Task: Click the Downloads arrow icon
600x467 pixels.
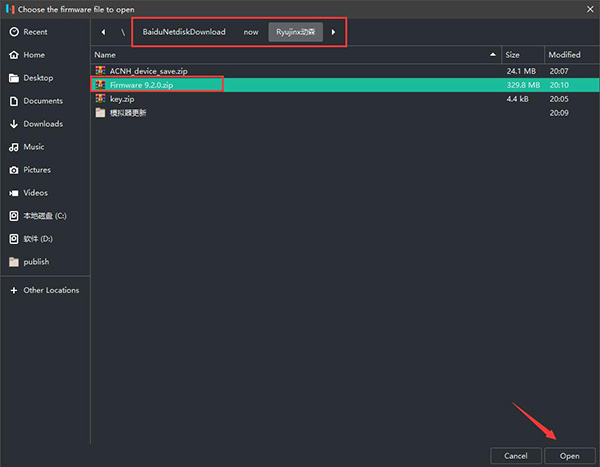Action: [x=14, y=124]
